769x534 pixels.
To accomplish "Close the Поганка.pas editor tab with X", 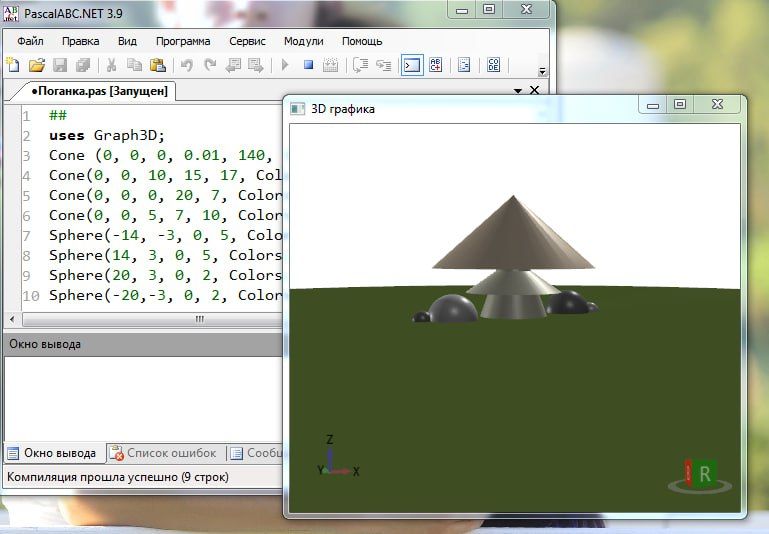I will click(534, 90).
